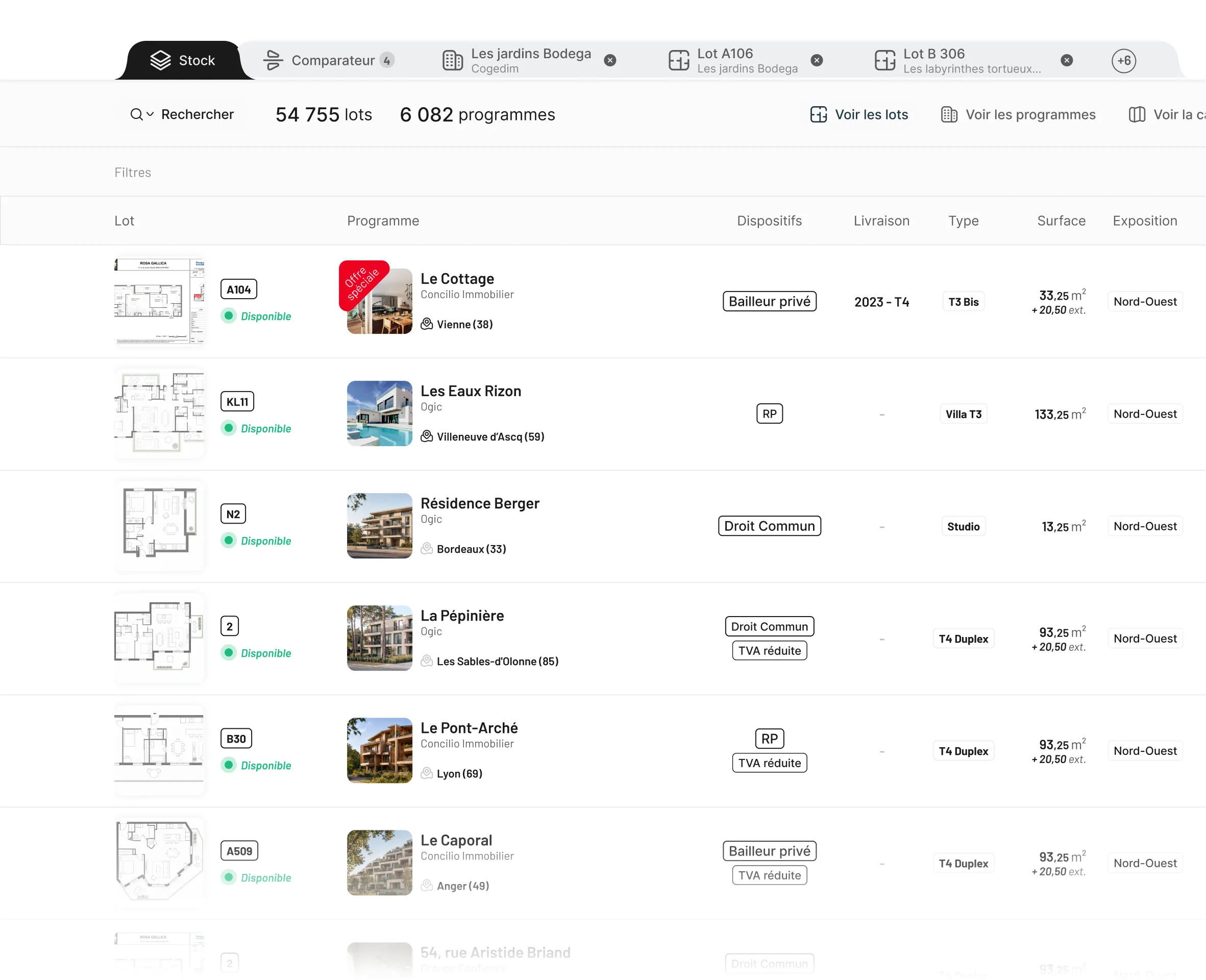
Task: Click the Voir la carte map icon
Action: [1137, 115]
